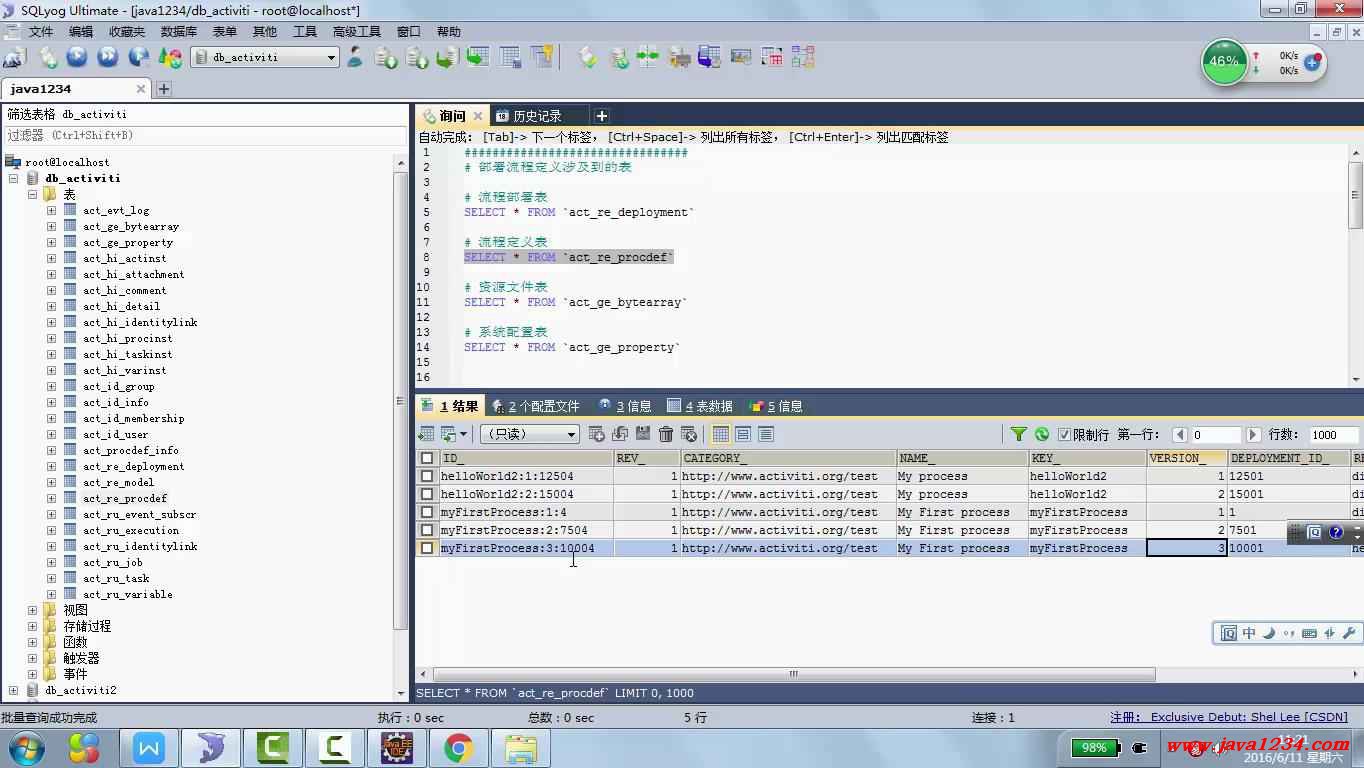Sort by the DEPLOYMENT_ID_ column header
This screenshot has width=1364, height=768.
(1289, 458)
